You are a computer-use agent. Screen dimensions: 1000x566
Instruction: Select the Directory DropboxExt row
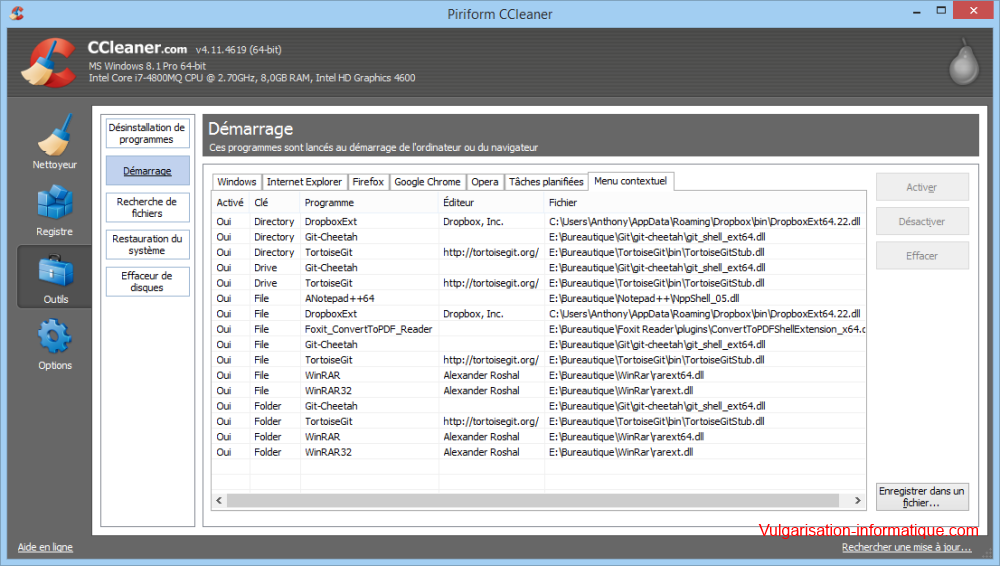(538, 221)
